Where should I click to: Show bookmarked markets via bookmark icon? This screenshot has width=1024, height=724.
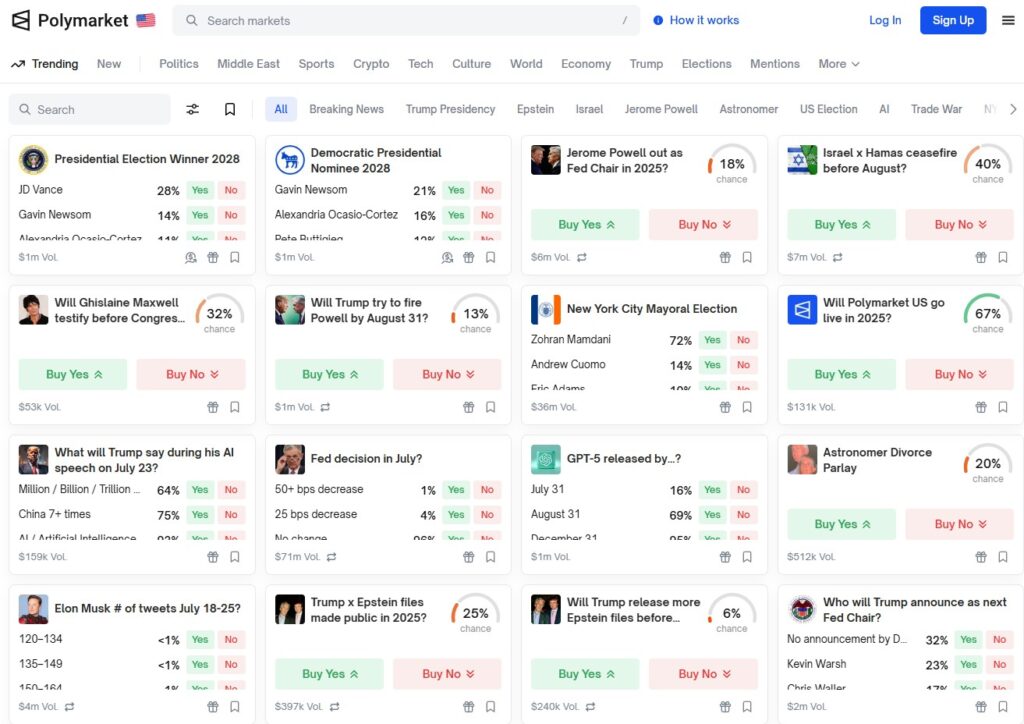pyautogui.click(x=230, y=109)
